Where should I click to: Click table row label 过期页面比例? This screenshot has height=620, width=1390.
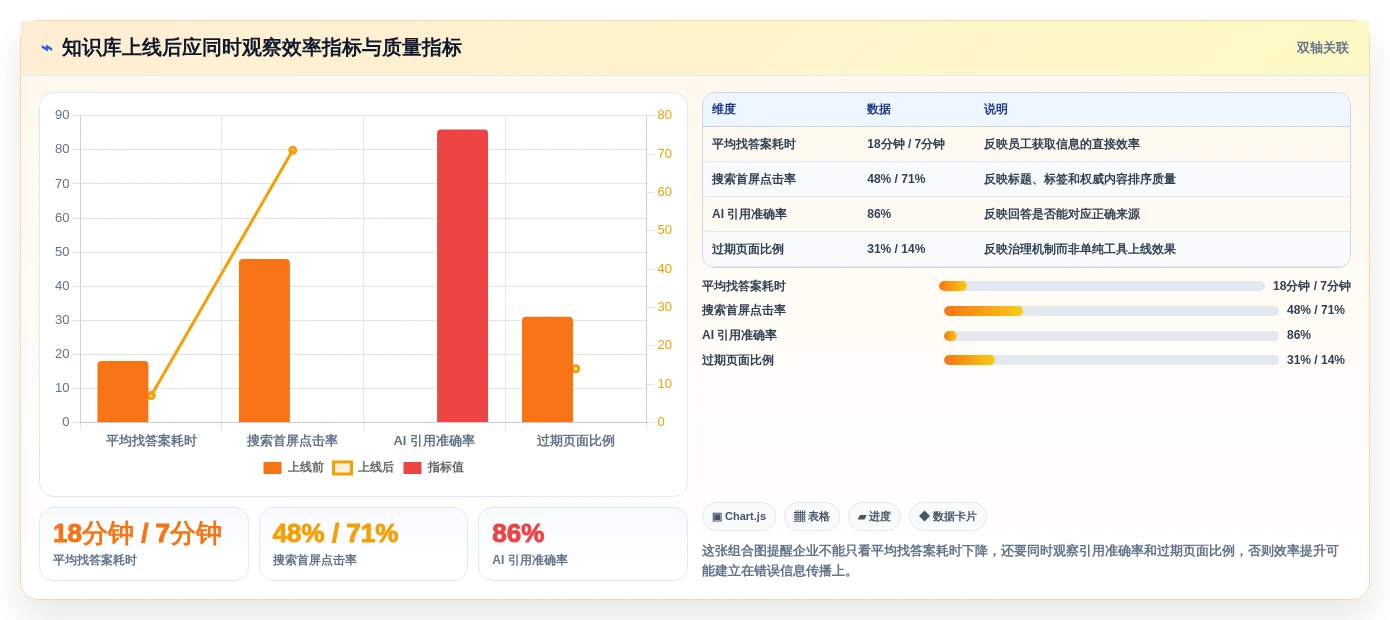[748, 249]
